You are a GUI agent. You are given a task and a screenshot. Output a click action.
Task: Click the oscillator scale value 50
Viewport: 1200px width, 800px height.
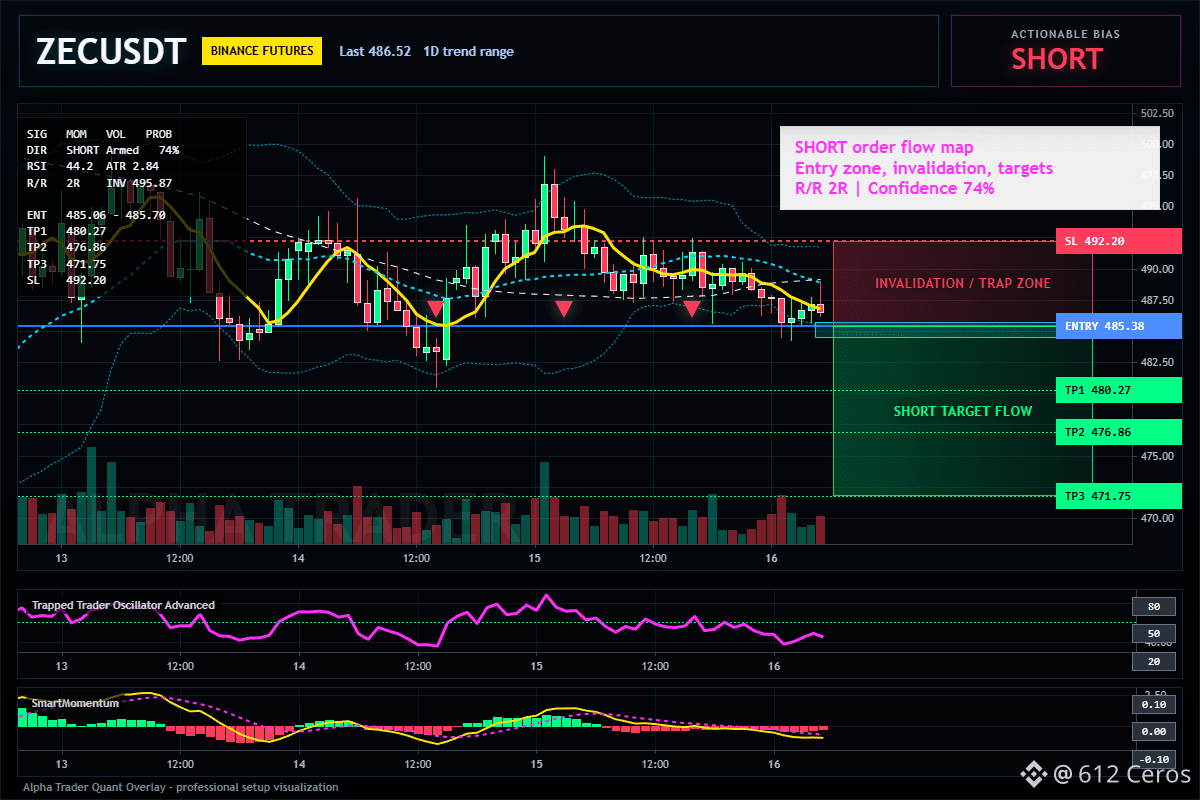tap(1153, 634)
